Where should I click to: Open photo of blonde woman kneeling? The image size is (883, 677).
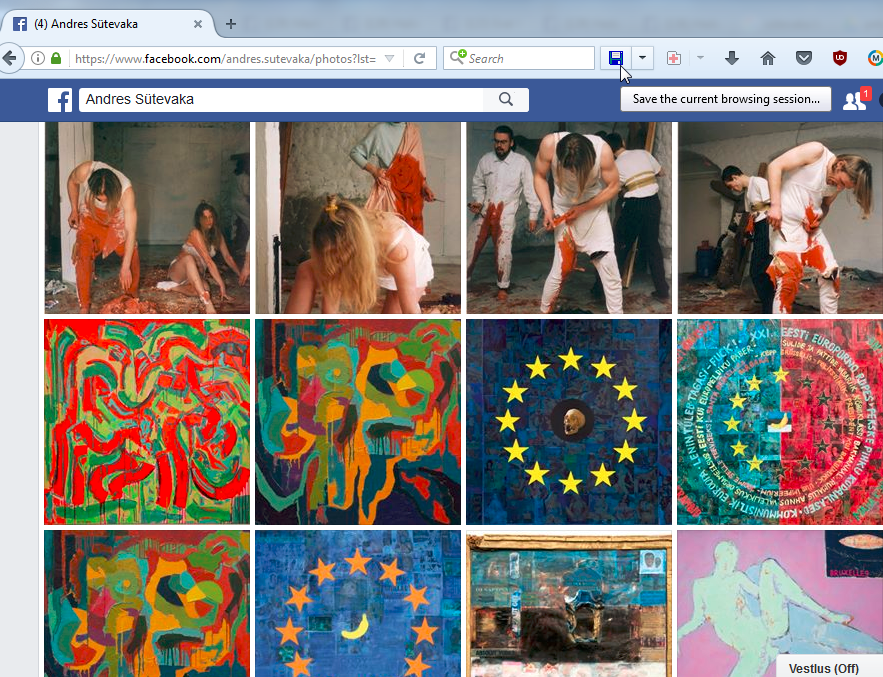click(x=358, y=217)
